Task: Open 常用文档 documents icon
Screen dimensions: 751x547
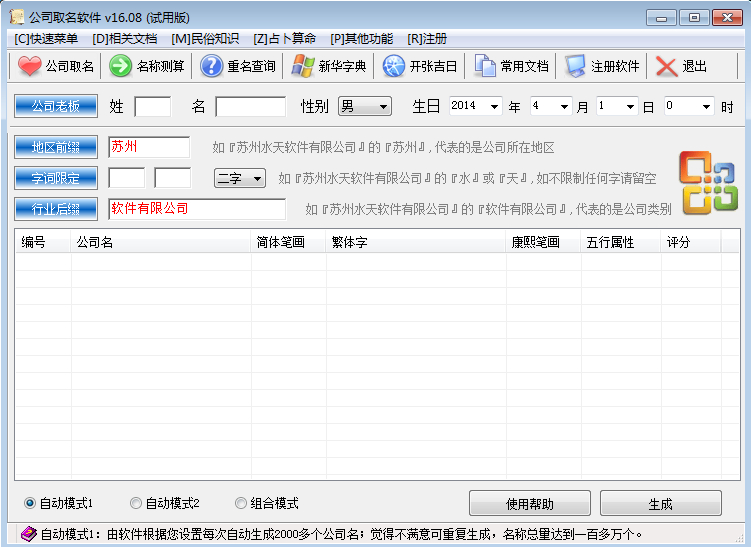Action: [485, 66]
